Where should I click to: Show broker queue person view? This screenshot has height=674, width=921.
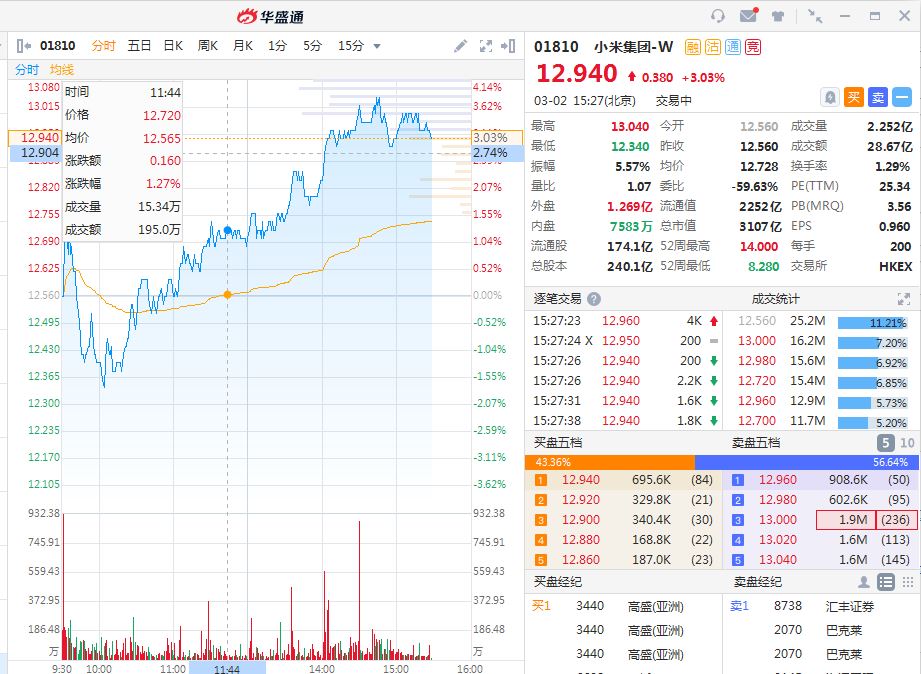pyautogui.click(x=864, y=582)
